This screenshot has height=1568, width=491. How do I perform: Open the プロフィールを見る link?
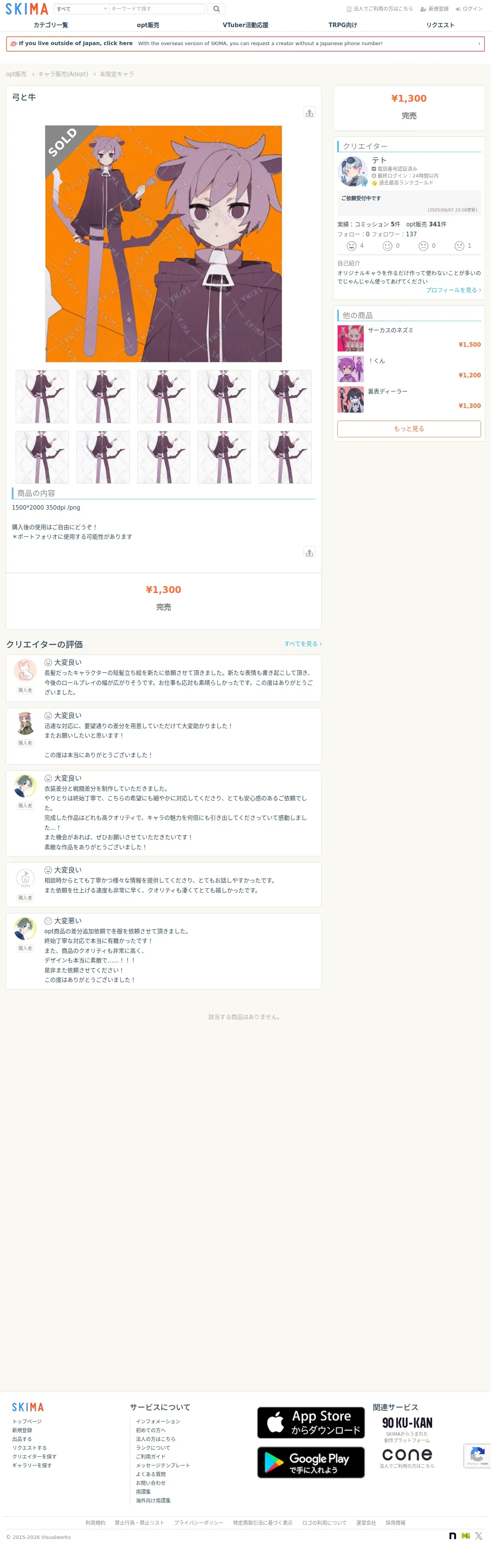click(453, 290)
